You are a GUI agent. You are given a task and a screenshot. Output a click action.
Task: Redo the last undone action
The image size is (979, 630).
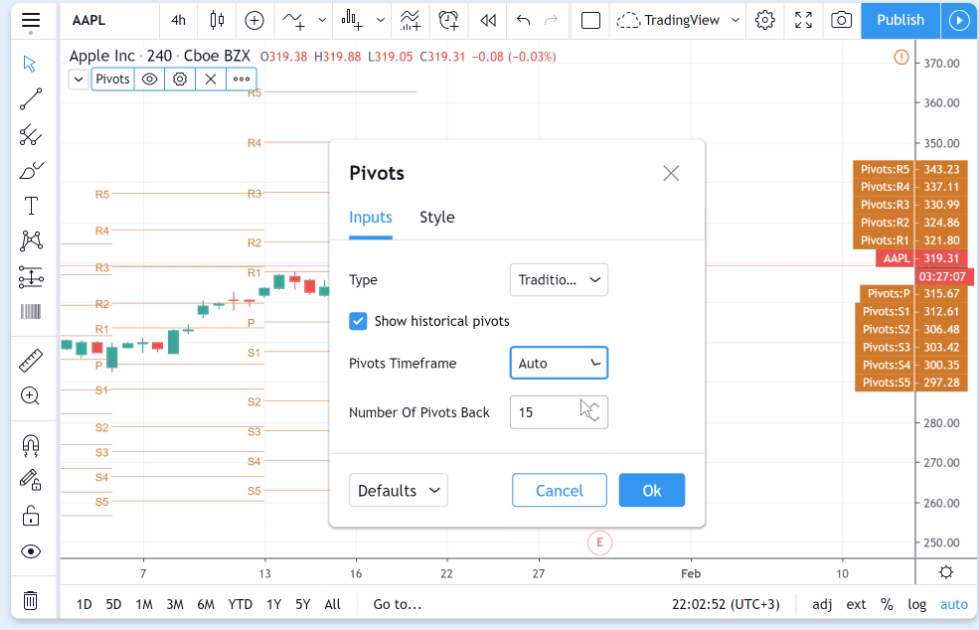pos(551,21)
